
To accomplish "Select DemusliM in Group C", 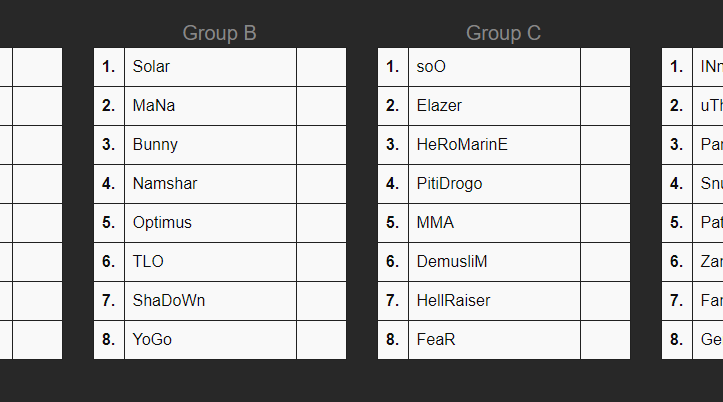I will (452, 261).
